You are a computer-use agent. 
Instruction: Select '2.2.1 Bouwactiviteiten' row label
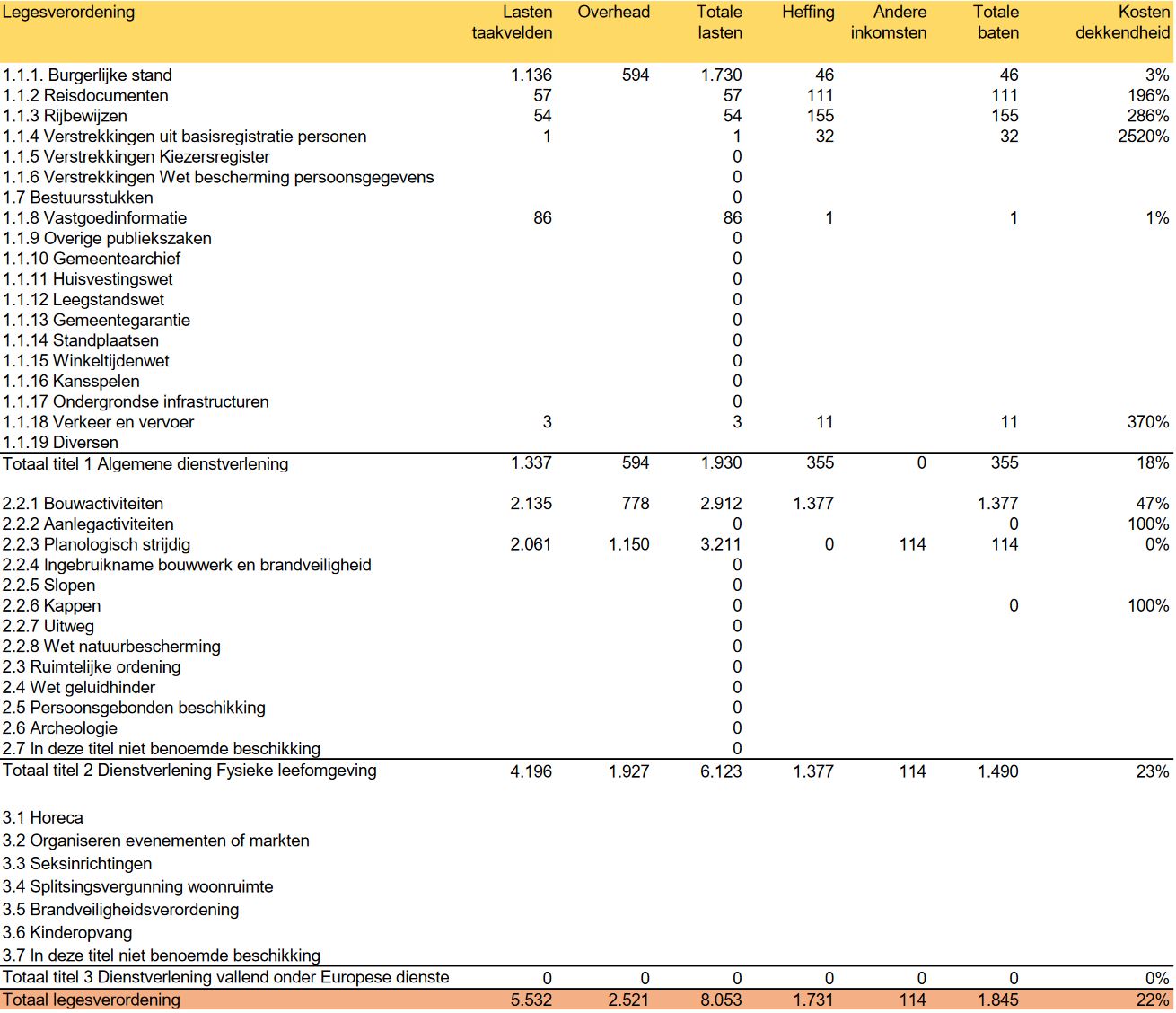[83, 504]
